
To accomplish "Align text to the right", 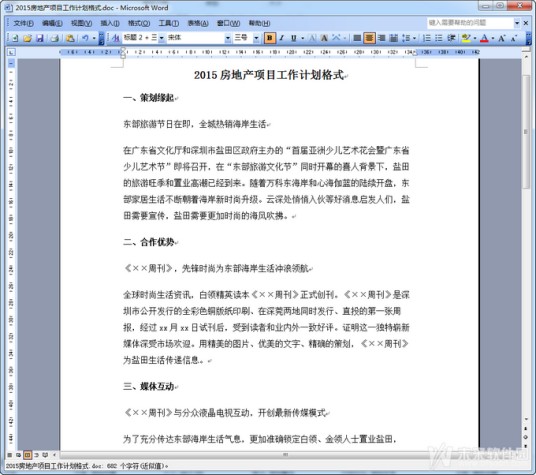I will 381,38.
